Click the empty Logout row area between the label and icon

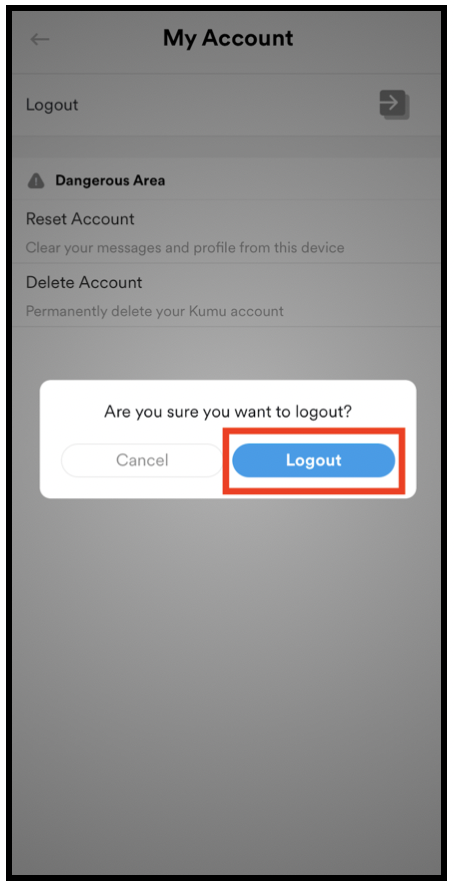click(227, 105)
